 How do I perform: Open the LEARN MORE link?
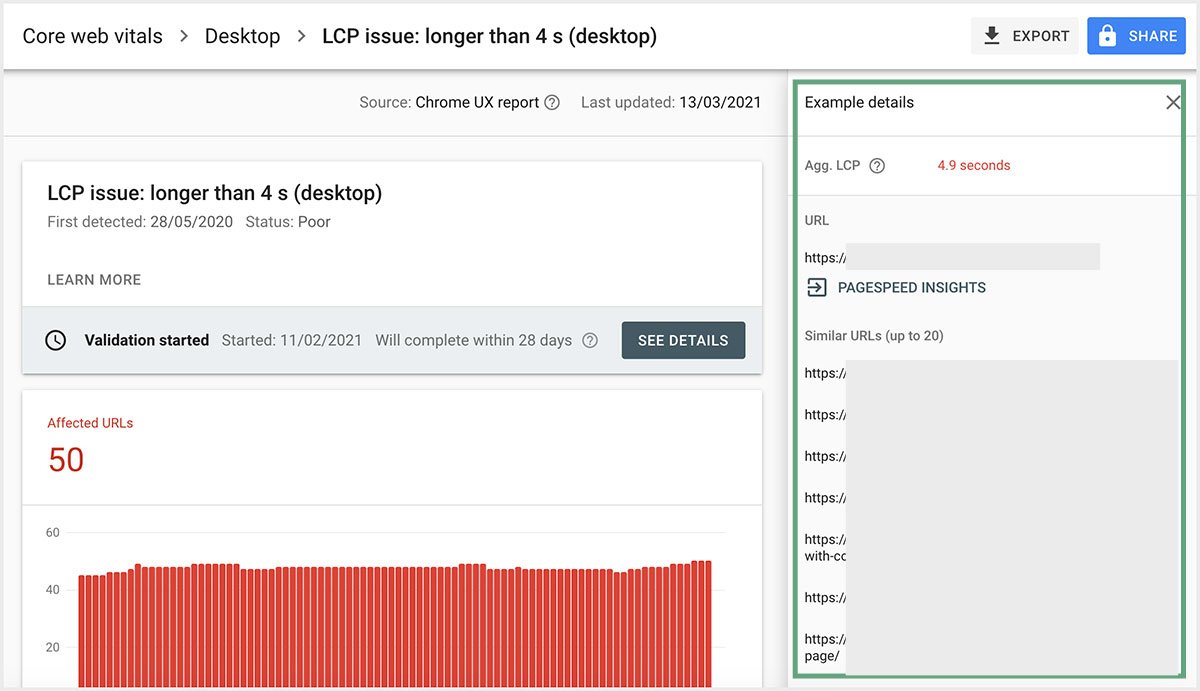pos(94,280)
